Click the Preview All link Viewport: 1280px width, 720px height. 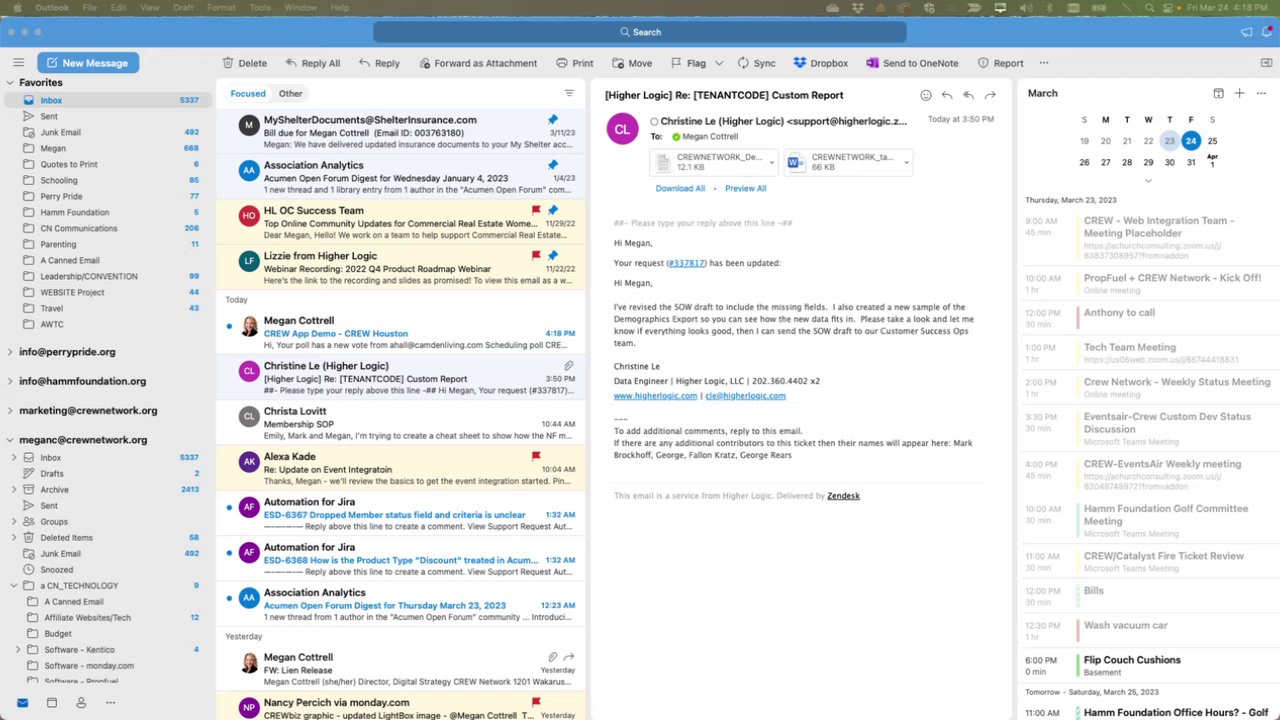(746, 188)
